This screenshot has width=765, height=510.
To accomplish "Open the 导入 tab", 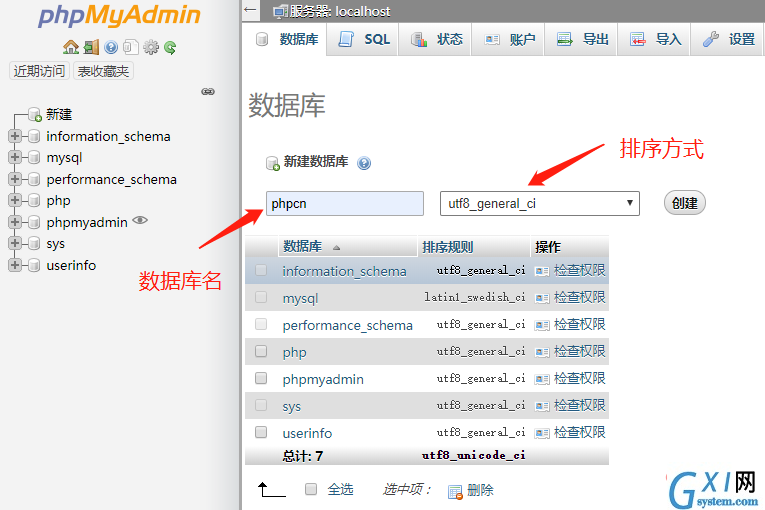I will tap(655, 40).
